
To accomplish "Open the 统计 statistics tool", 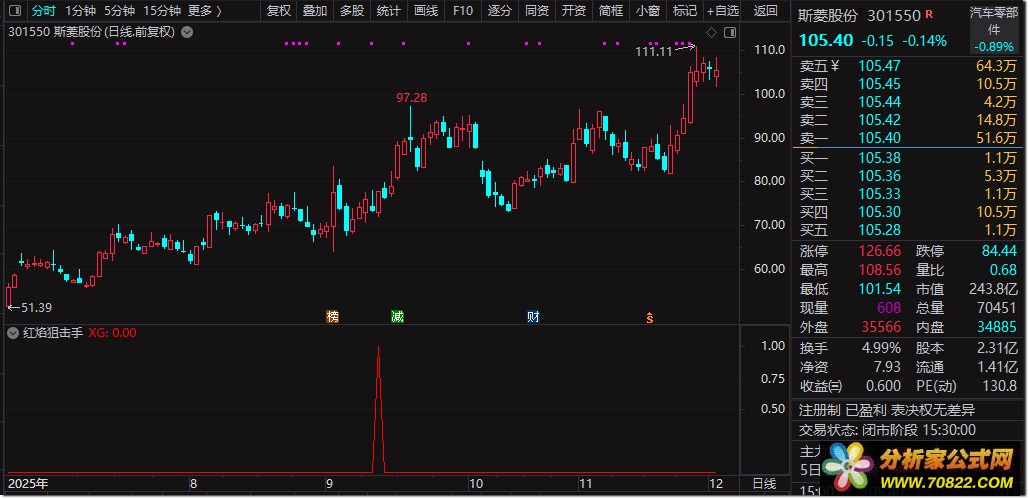I will click(389, 11).
